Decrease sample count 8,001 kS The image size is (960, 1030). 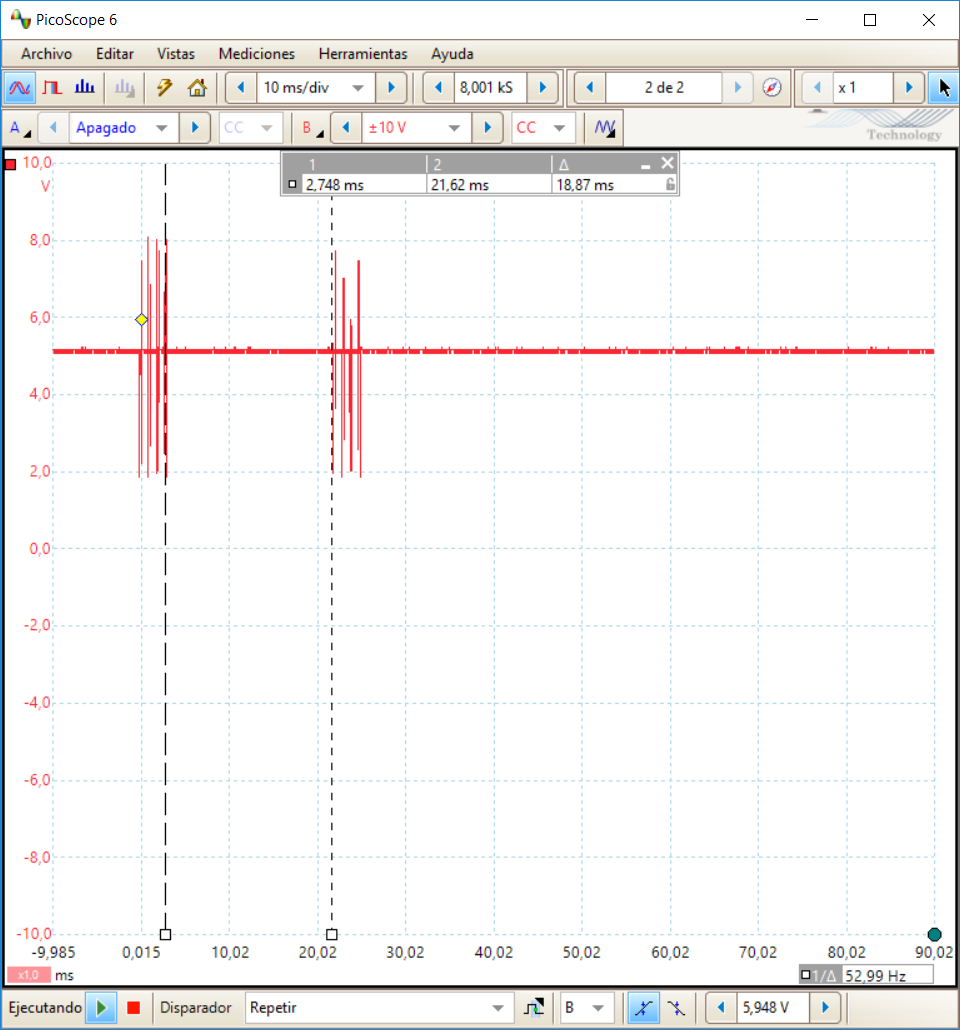point(438,87)
